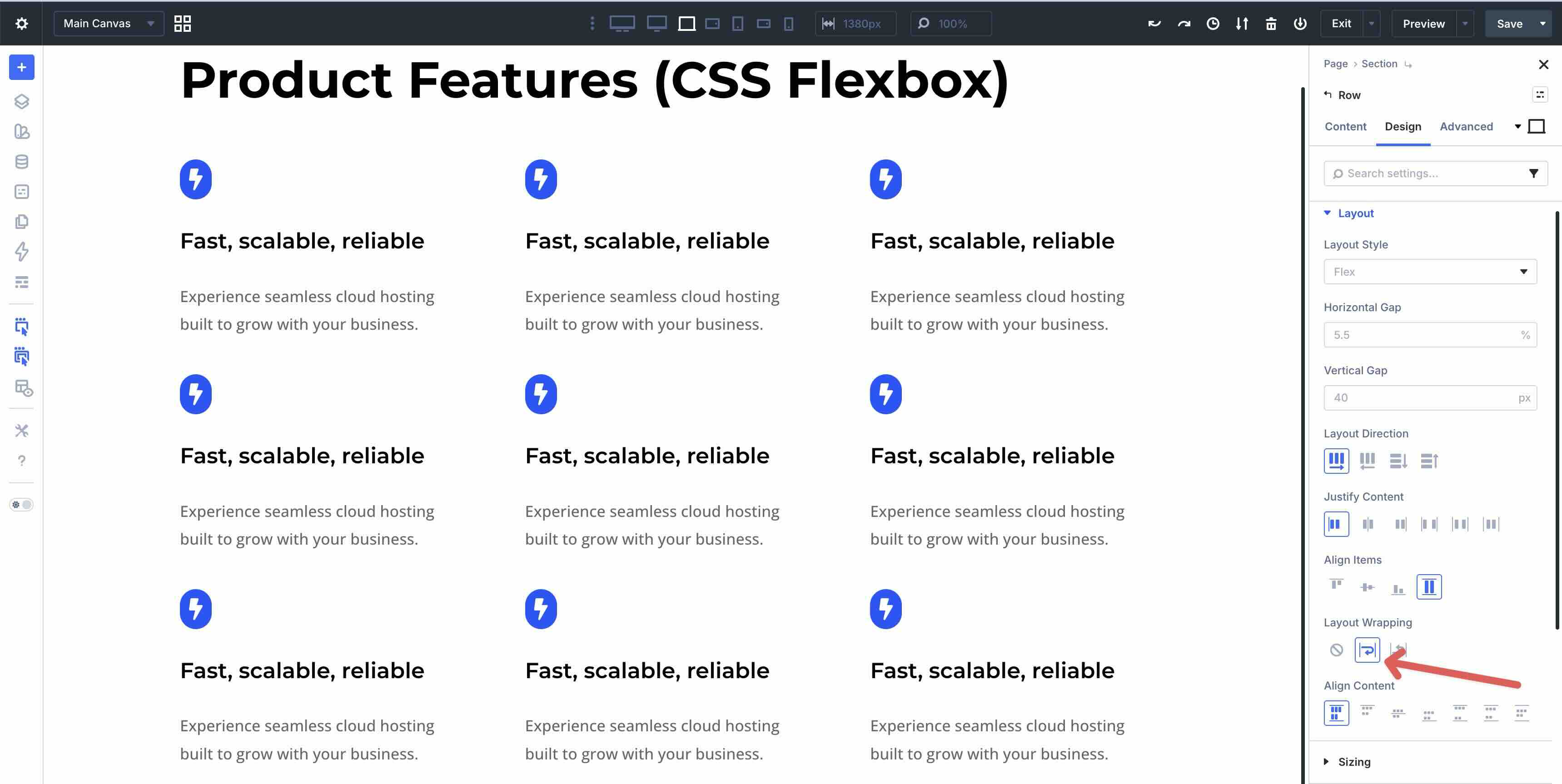
Task: Expand the Sizing section
Action: tap(1355, 762)
